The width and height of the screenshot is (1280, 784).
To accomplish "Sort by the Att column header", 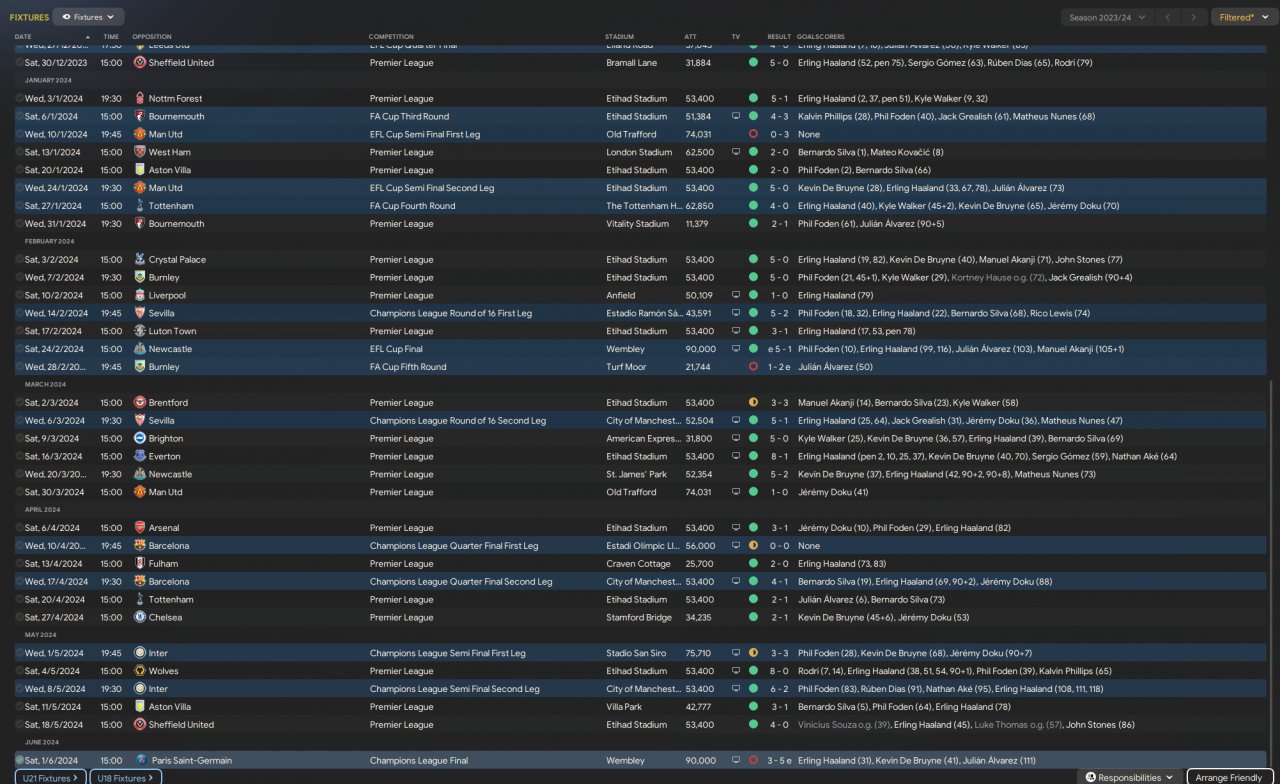I will tap(691, 37).
